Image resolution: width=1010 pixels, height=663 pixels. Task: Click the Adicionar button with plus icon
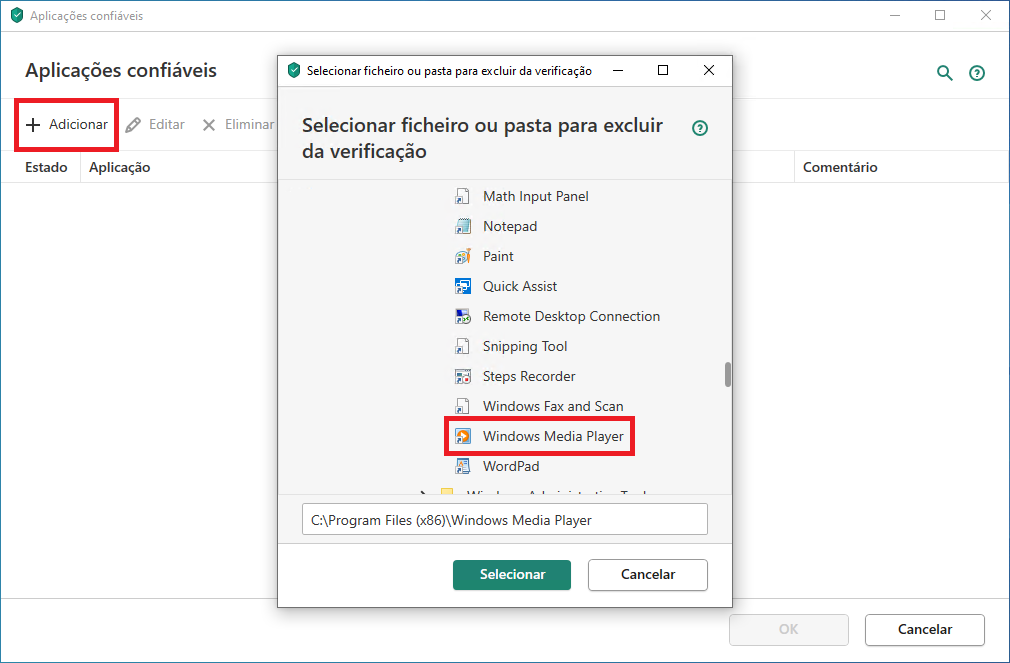[x=66, y=124]
